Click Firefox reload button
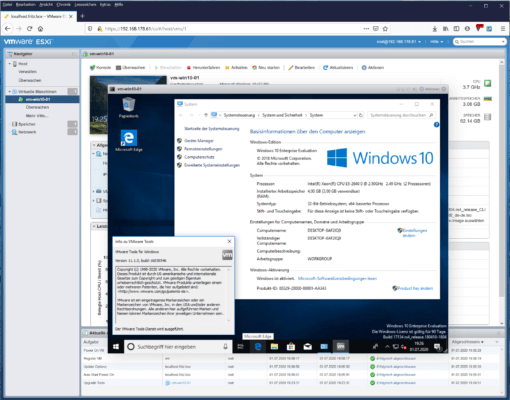The image size is (510, 400). coord(29,29)
